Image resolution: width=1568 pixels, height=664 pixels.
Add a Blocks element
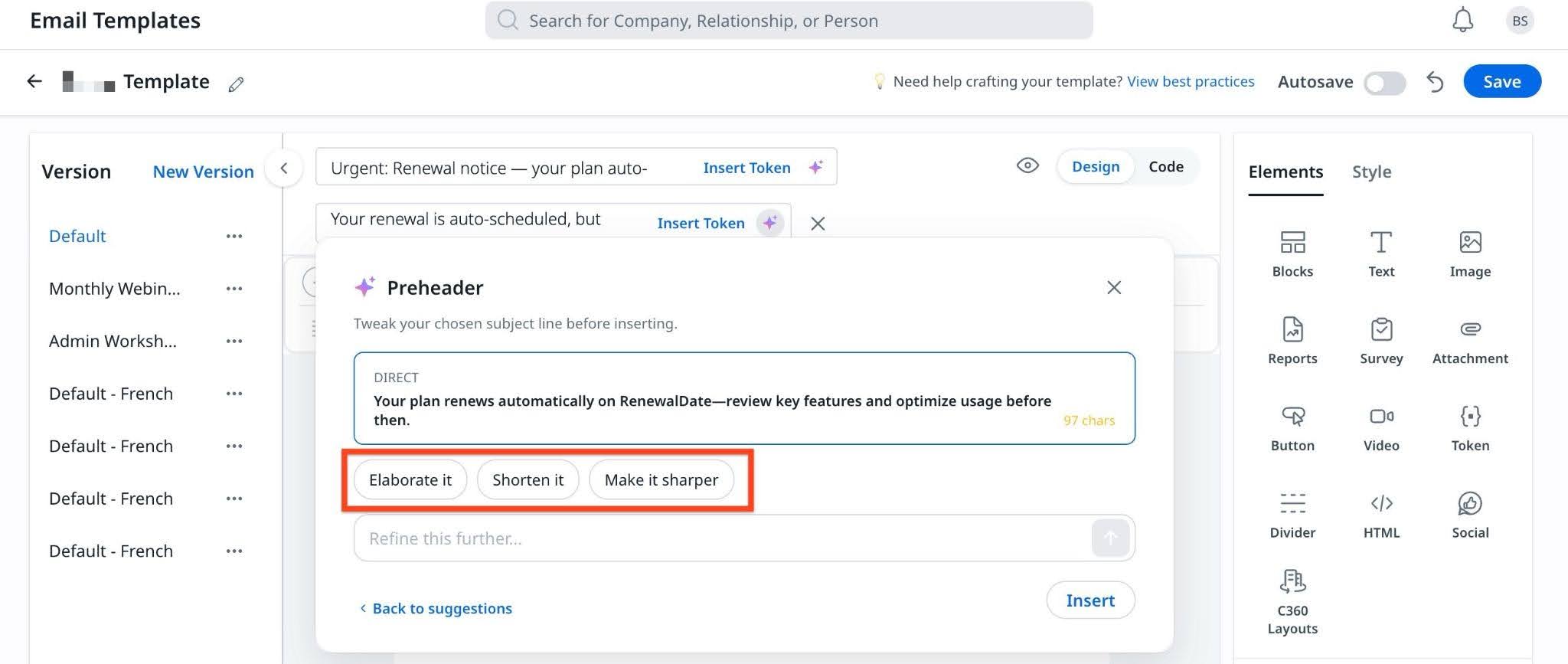pos(1292,254)
